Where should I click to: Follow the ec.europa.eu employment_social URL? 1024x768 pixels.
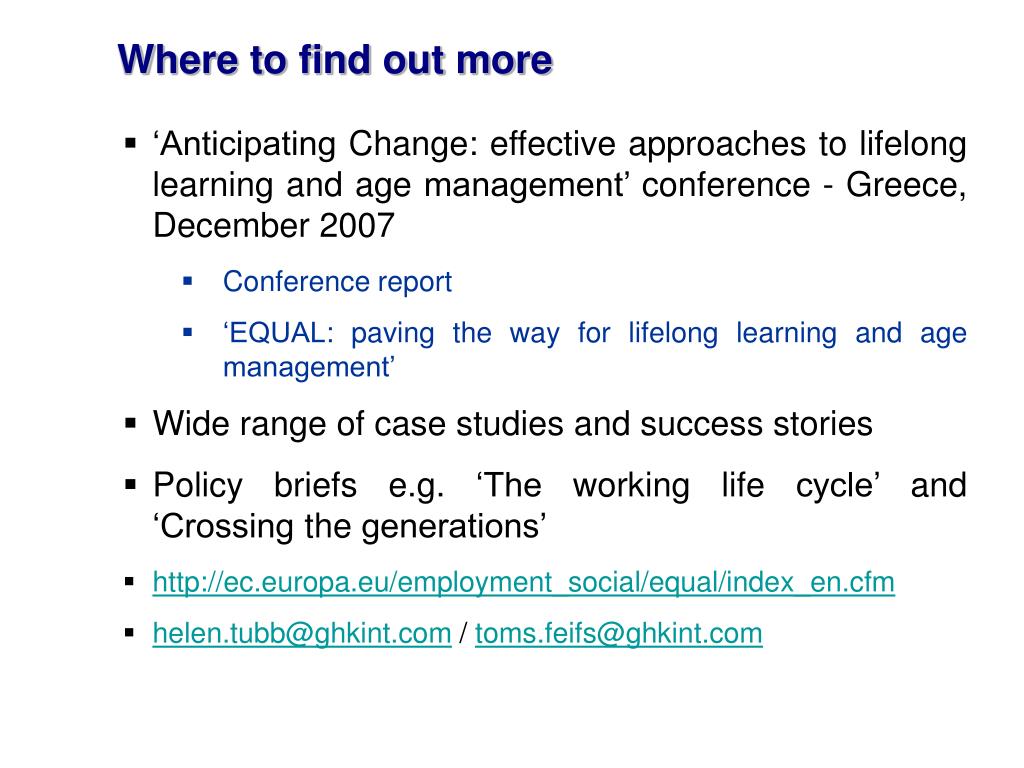pyautogui.click(x=523, y=582)
